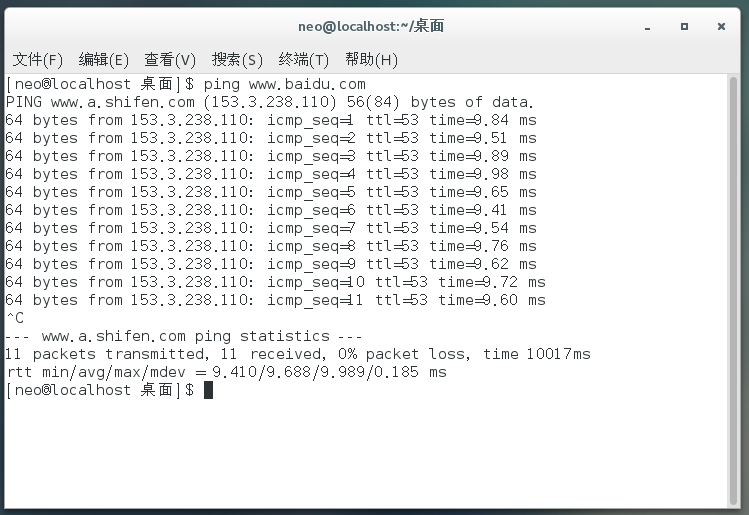Screen dimensions: 749x515
Task: Maximize the terminal window
Action: tap(685, 26)
